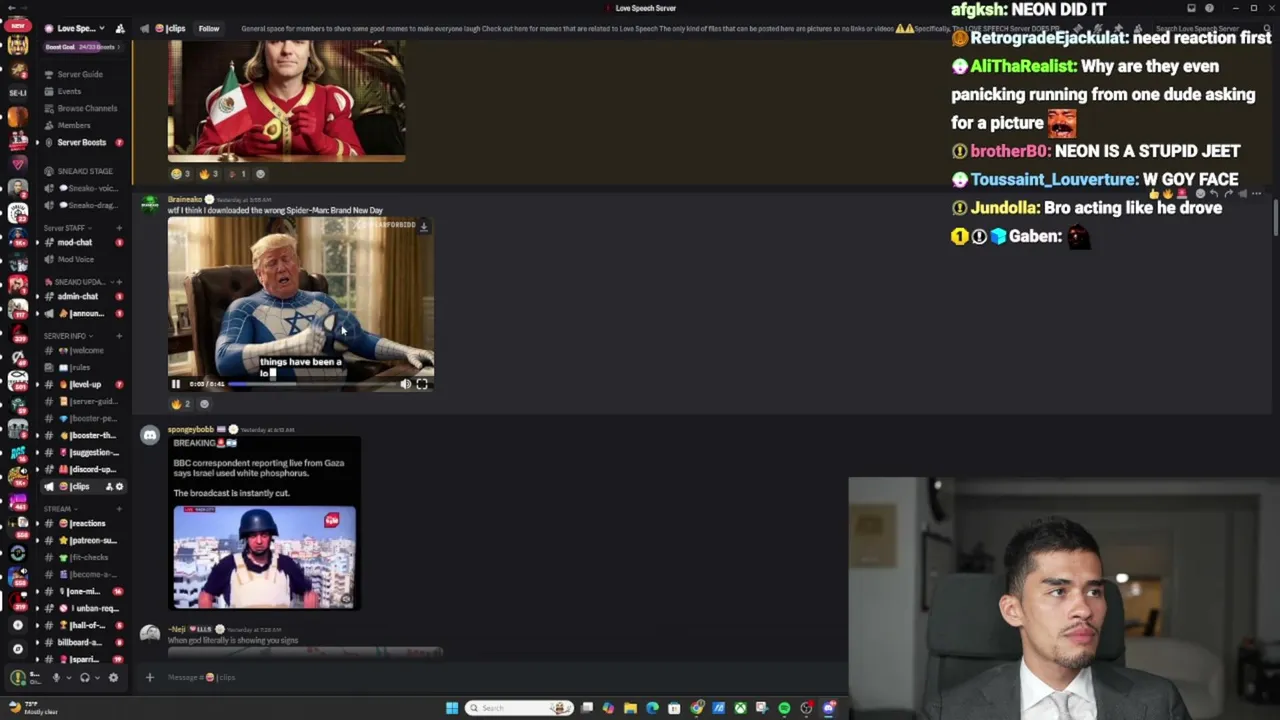Open Discord User Settings gear
Image resolution: width=1280 pixels, height=720 pixels.
click(x=113, y=677)
